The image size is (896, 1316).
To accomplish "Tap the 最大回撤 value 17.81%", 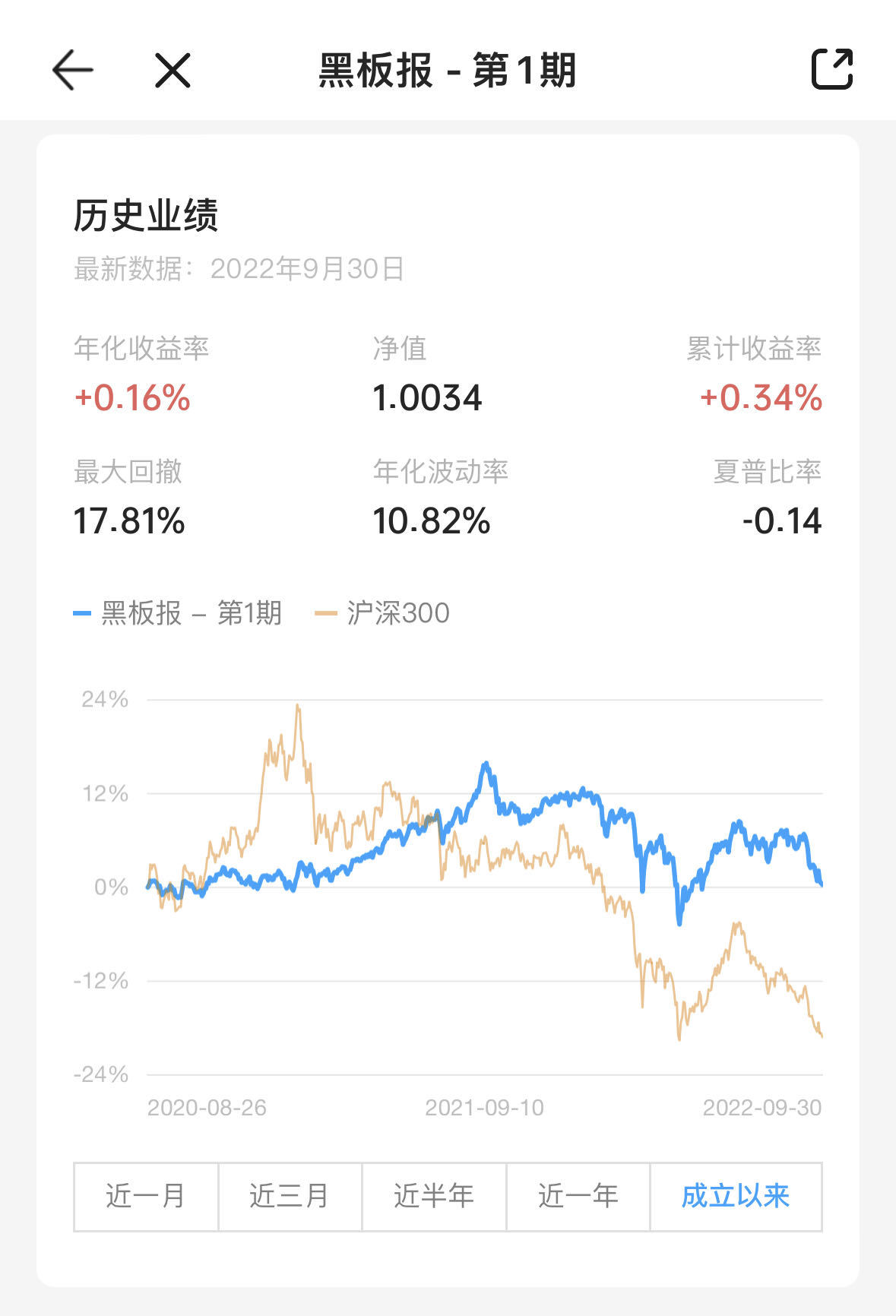I will click(x=129, y=521).
